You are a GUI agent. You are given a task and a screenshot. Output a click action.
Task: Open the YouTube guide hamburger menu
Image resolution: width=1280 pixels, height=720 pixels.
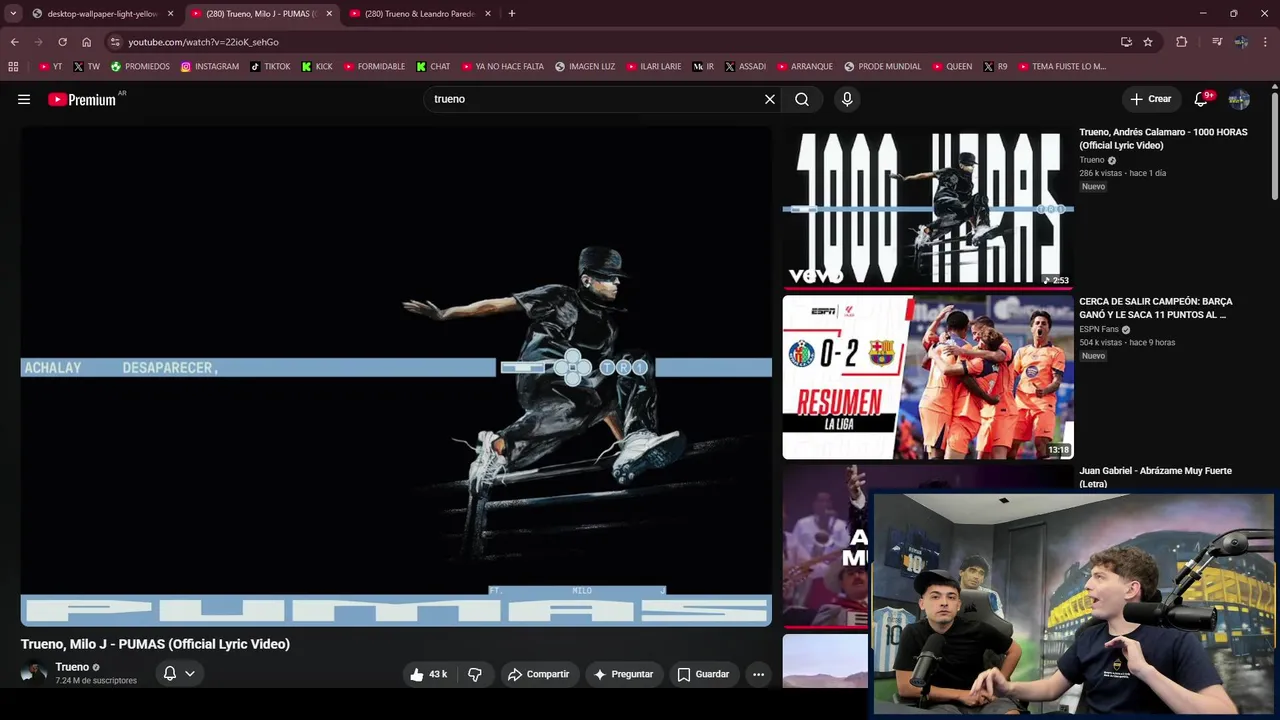[x=24, y=99]
